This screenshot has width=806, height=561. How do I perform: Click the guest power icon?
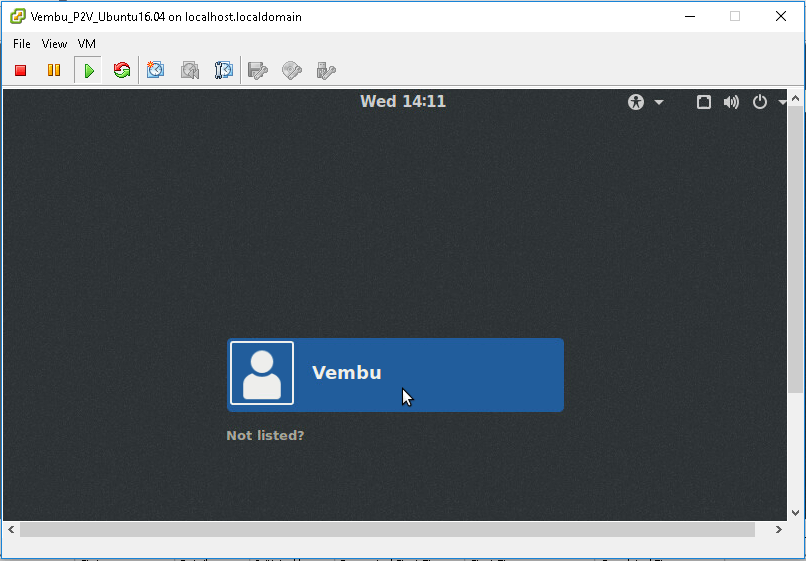click(x=760, y=102)
